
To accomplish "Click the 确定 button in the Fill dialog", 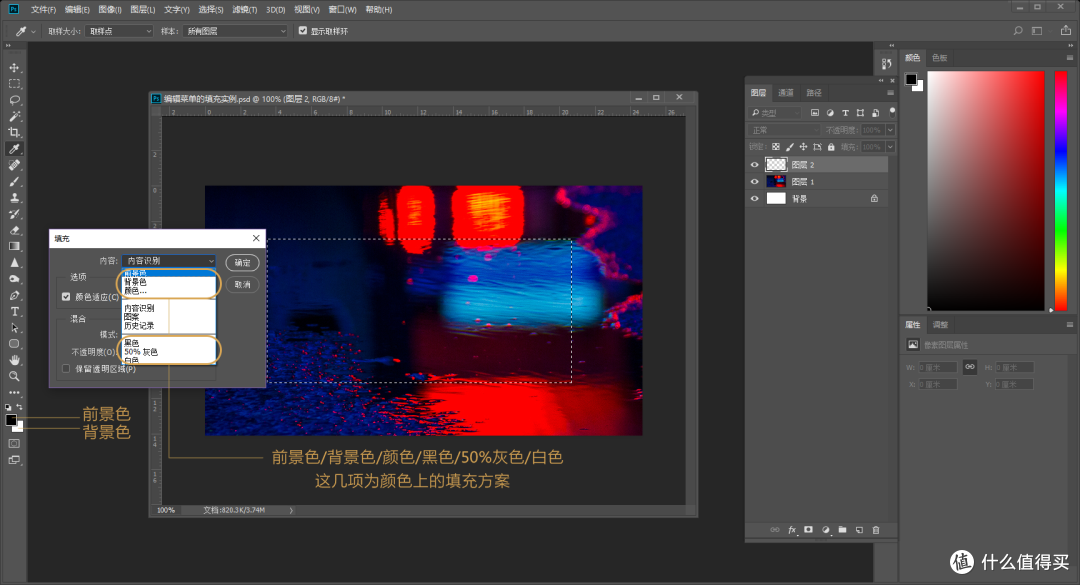I will coord(240,262).
